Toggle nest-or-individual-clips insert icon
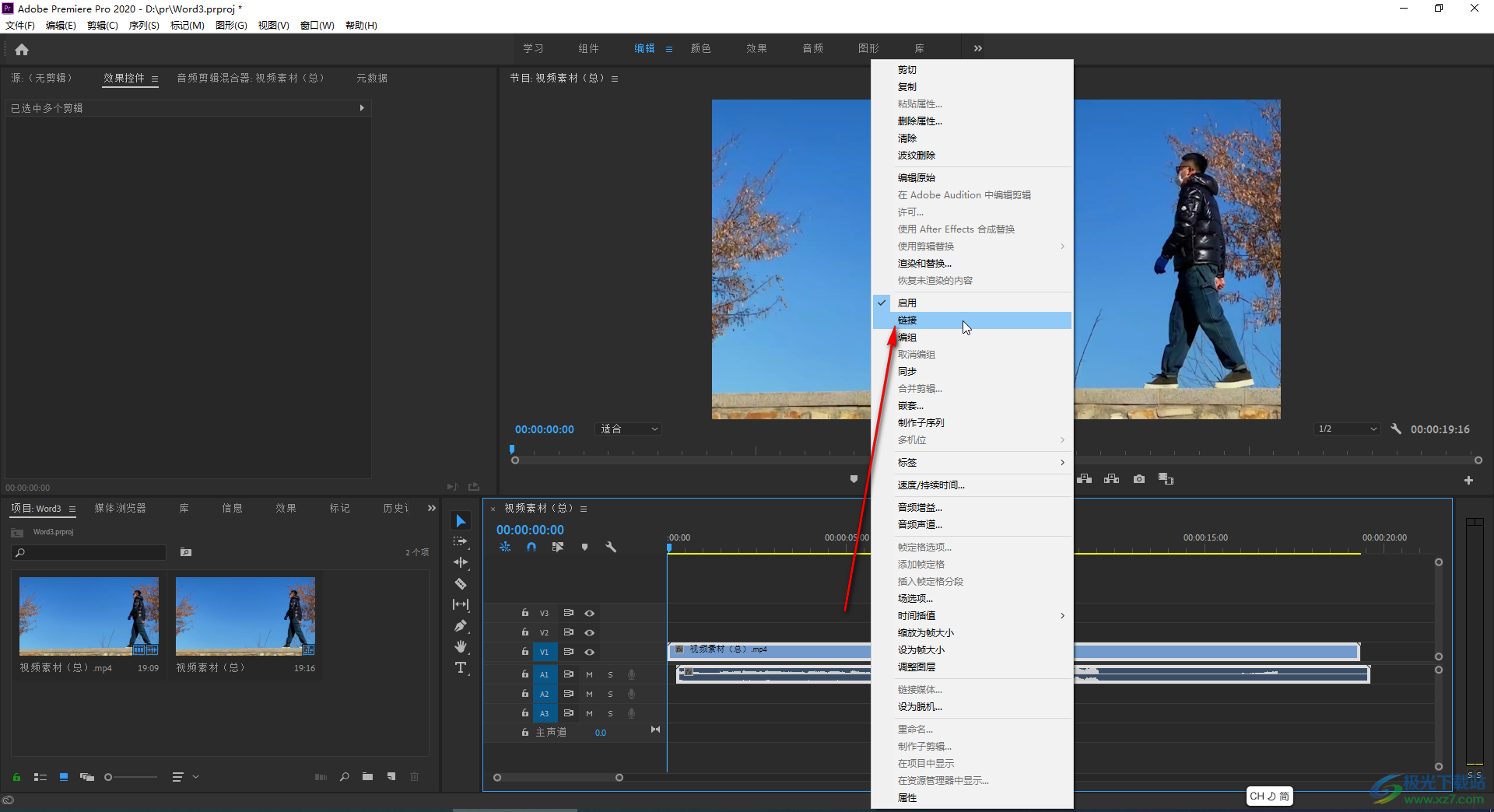Image resolution: width=1494 pixels, height=812 pixels. point(505,547)
